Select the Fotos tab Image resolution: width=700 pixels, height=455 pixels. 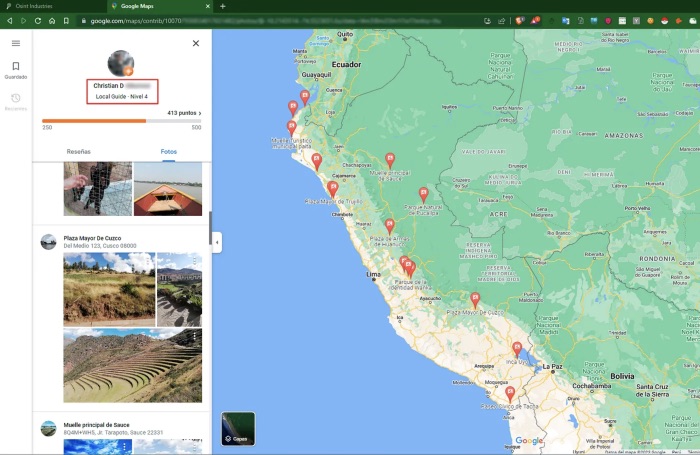point(169,151)
